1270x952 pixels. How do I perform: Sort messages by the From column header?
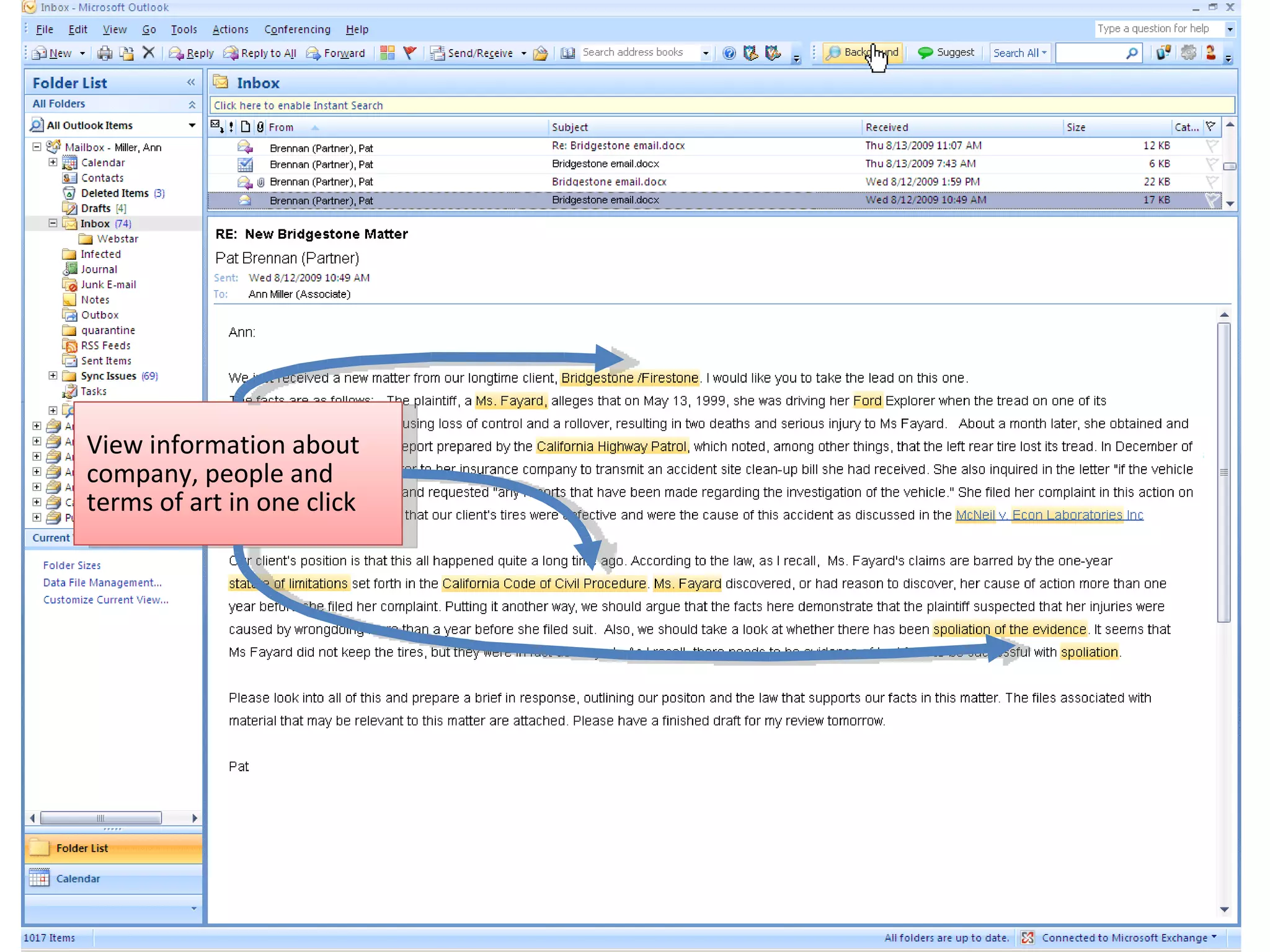pos(407,127)
